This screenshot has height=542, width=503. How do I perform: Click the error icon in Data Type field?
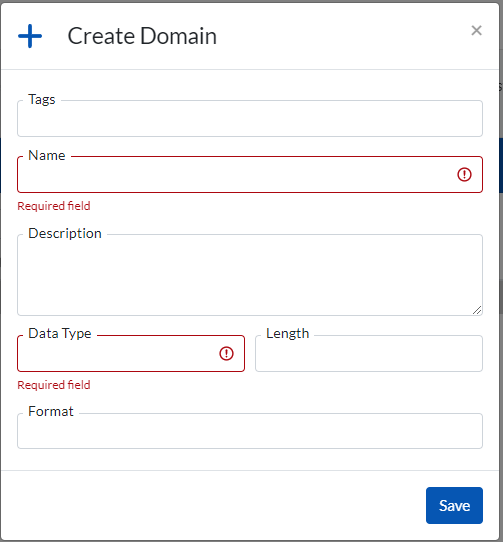[x=226, y=353]
